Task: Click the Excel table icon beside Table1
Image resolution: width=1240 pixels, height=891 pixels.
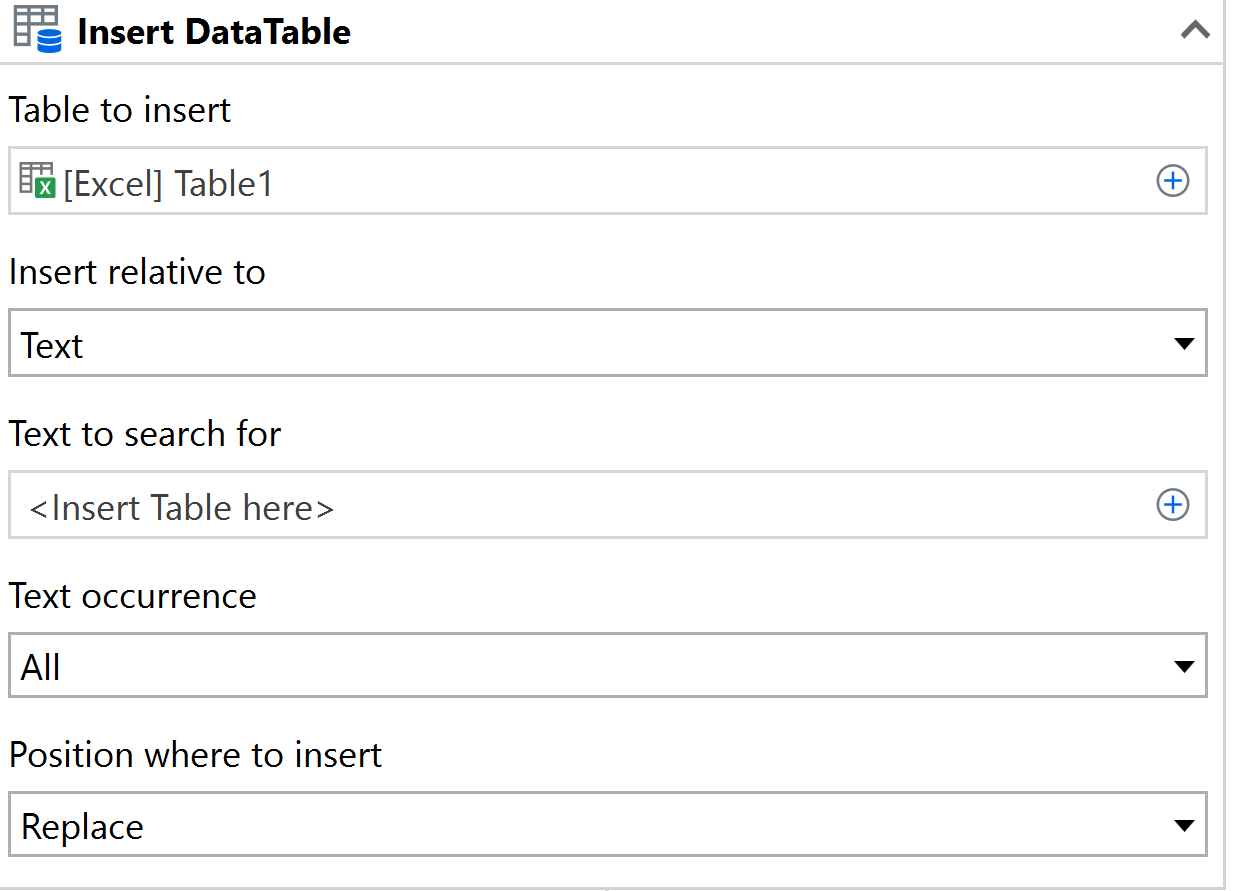Action: [x=37, y=181]
